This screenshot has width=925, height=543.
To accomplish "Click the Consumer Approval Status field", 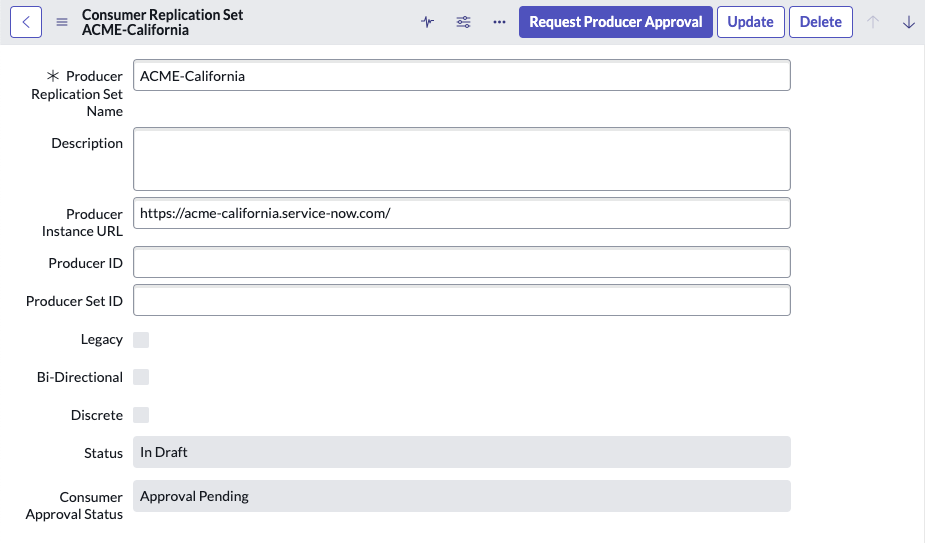I will tap(462, 496).
